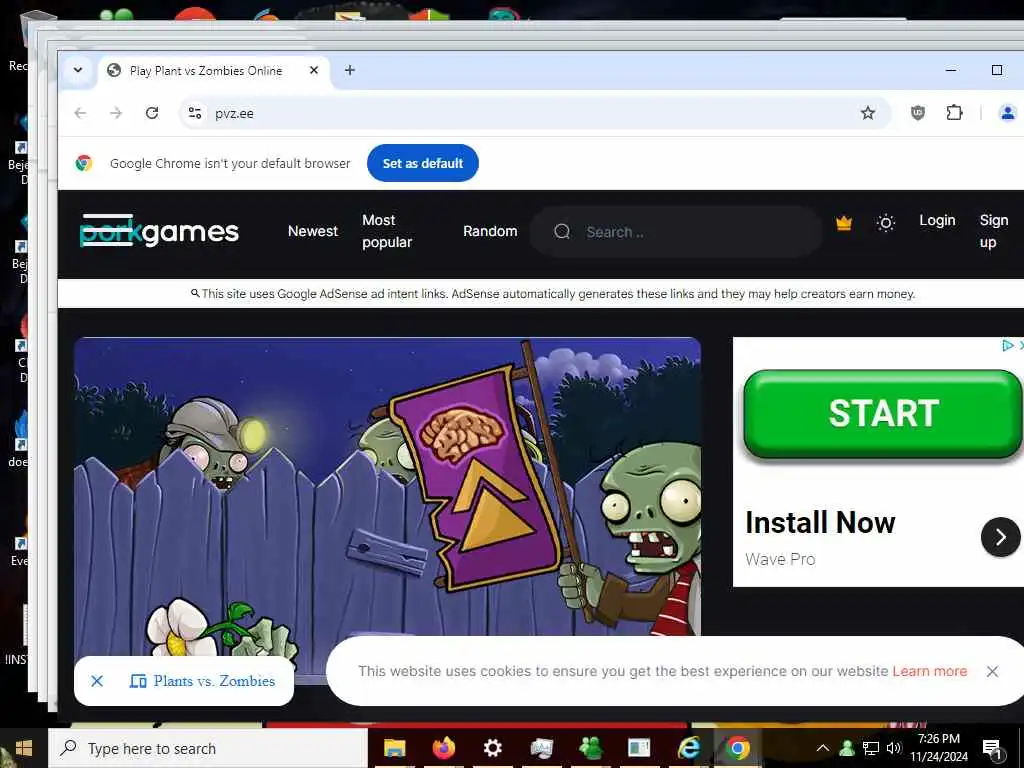The height and width of the screenshot is (768, 1024).
Task: Click the gold crown premium icon
Action: (844, 223)
